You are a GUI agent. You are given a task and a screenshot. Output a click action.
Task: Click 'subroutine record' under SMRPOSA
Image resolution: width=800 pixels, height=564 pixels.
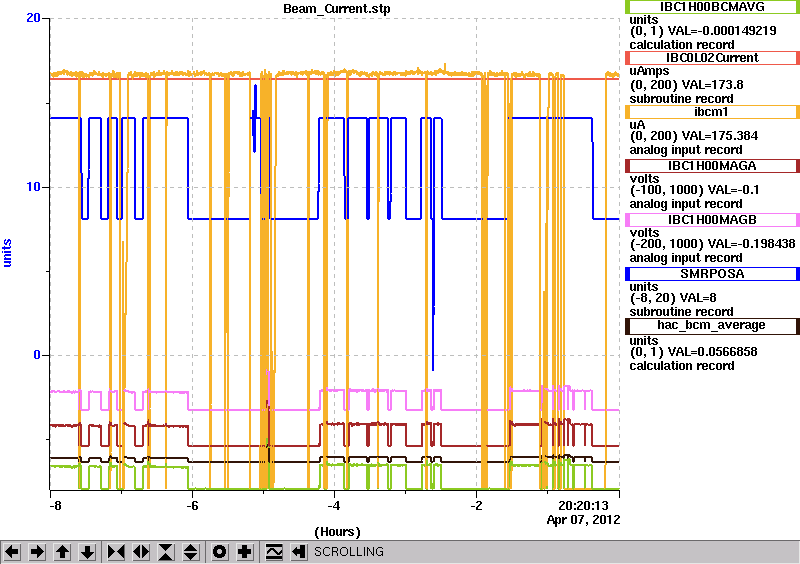click(x=681, y=312)
